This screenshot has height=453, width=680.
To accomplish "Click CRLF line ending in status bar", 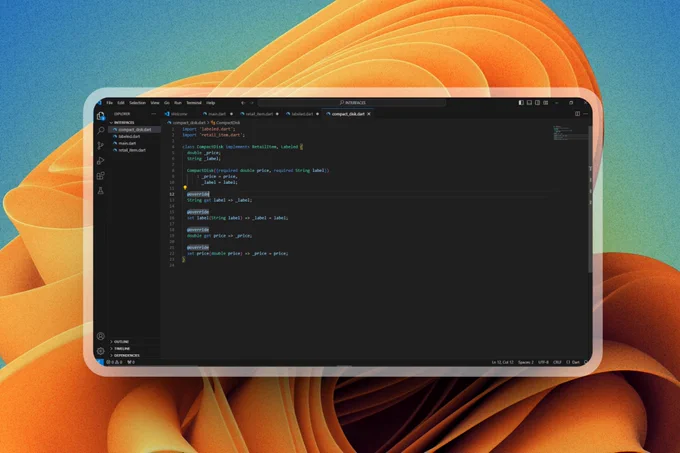I will click(x=557, y=362).
